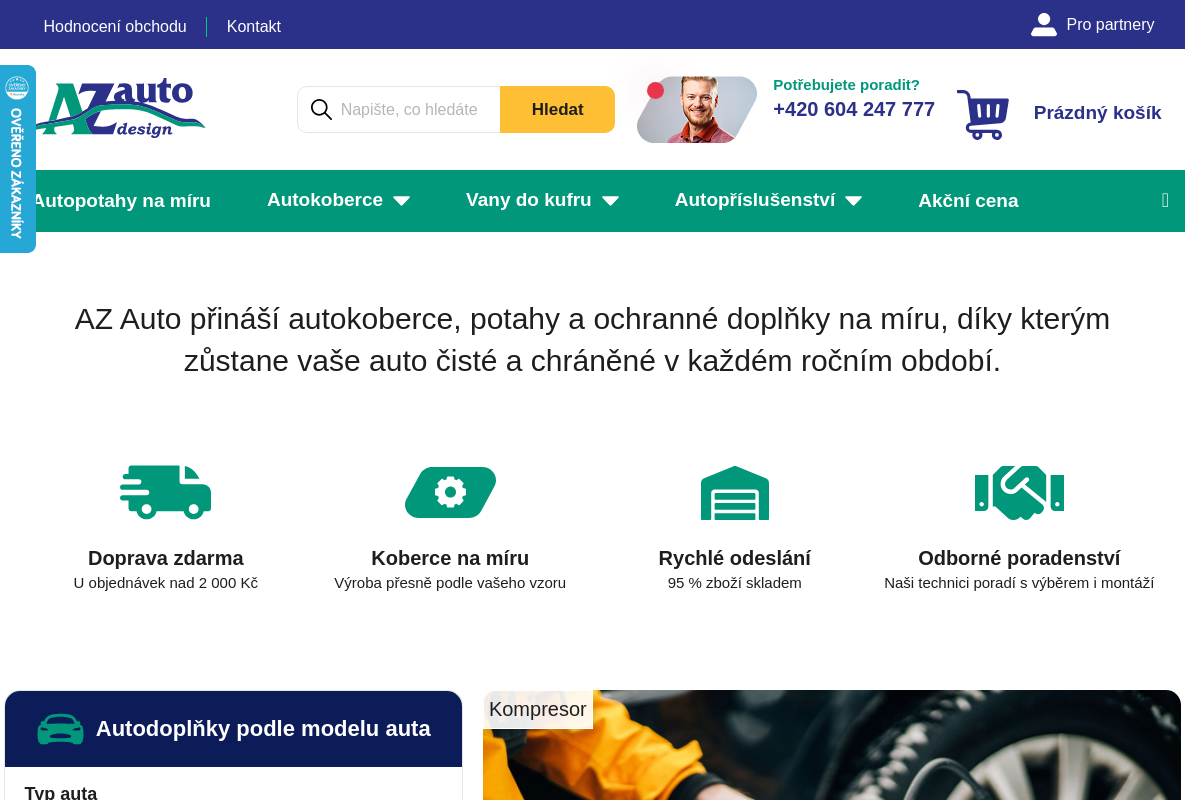Click the Ověřeno zákazníky side badge
The width and height of the screenshot is (1200, 800).
click(17, 158)
